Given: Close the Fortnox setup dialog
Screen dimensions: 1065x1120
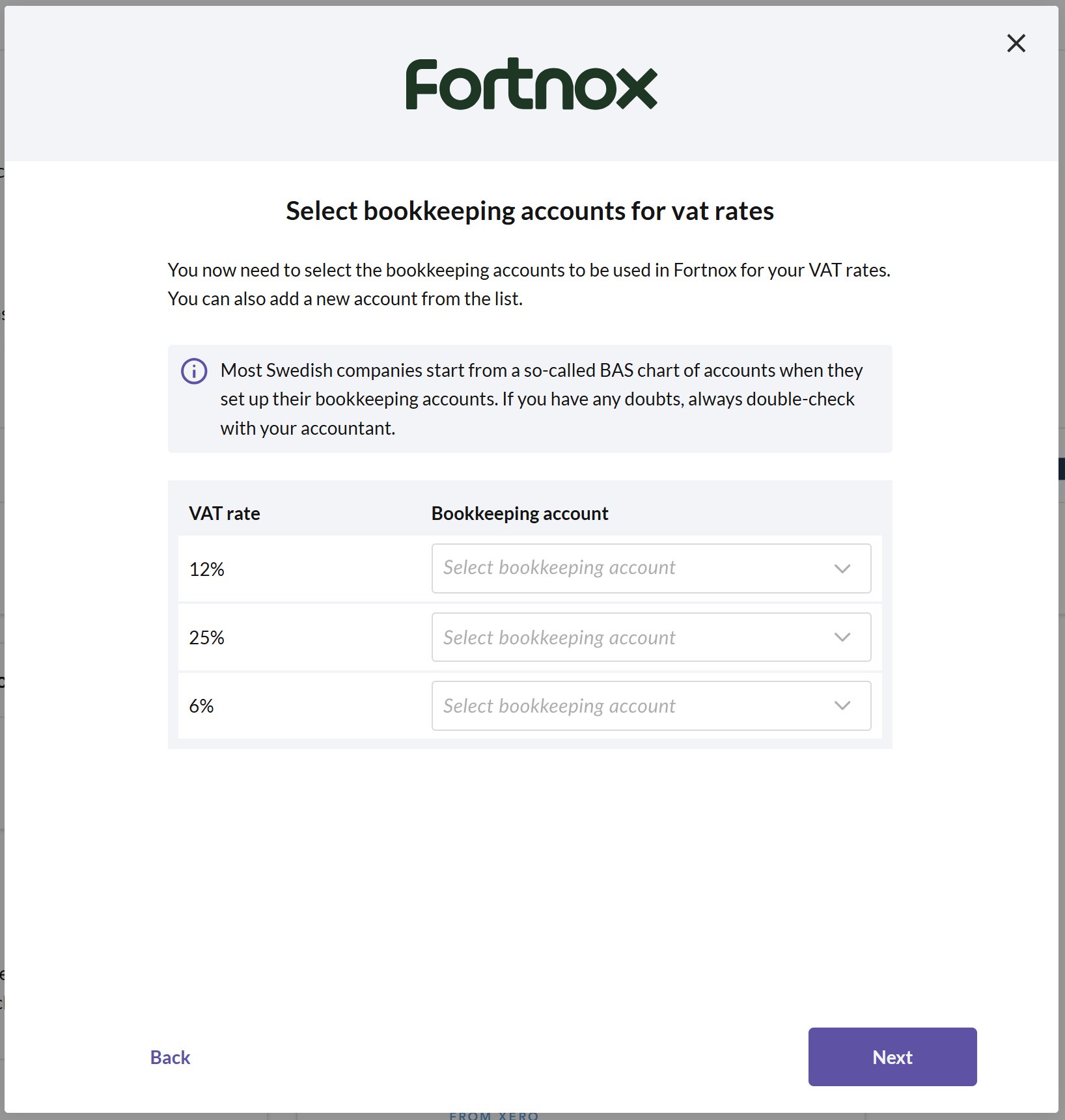Looking at the screenshot, I should (1016, 44).
